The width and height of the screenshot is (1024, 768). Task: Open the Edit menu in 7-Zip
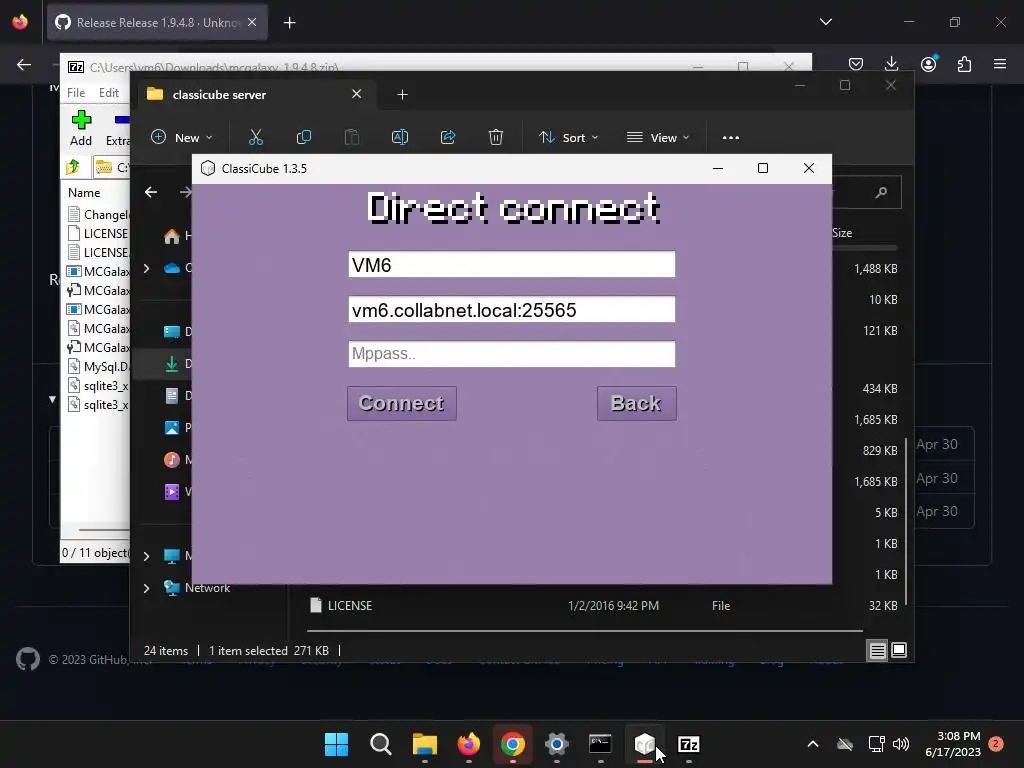tap(108, 93)
